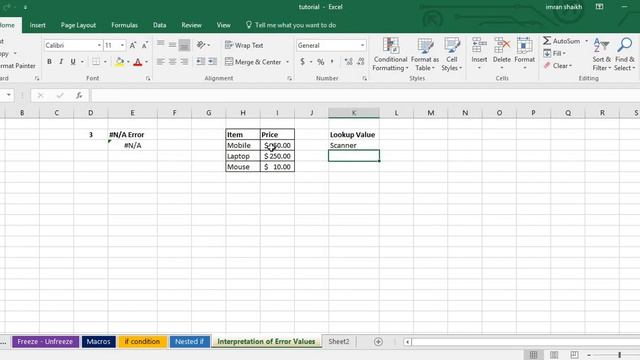The width and height of the screenshot is (640, 360).
Task: Open Cell Styles gallery
Action: point(451,54)
